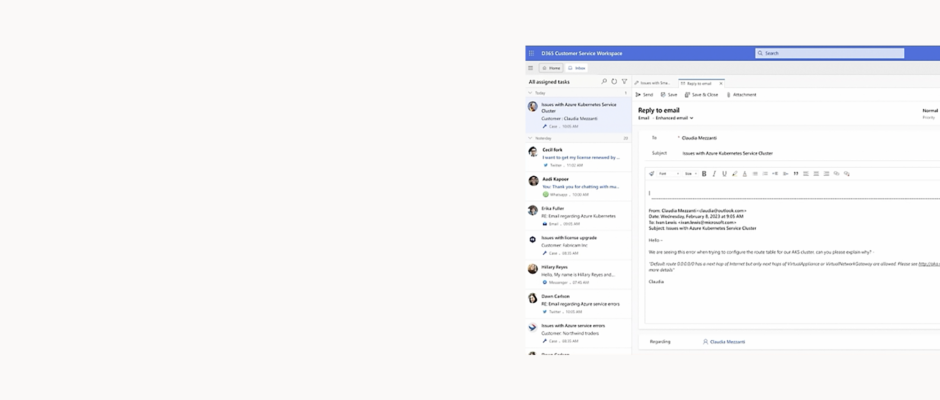Image resolution: width=940 pixels, height=400 pixels.
Task: Open the Issues with Sma... session tab
Action: click(x=655, y=83)
